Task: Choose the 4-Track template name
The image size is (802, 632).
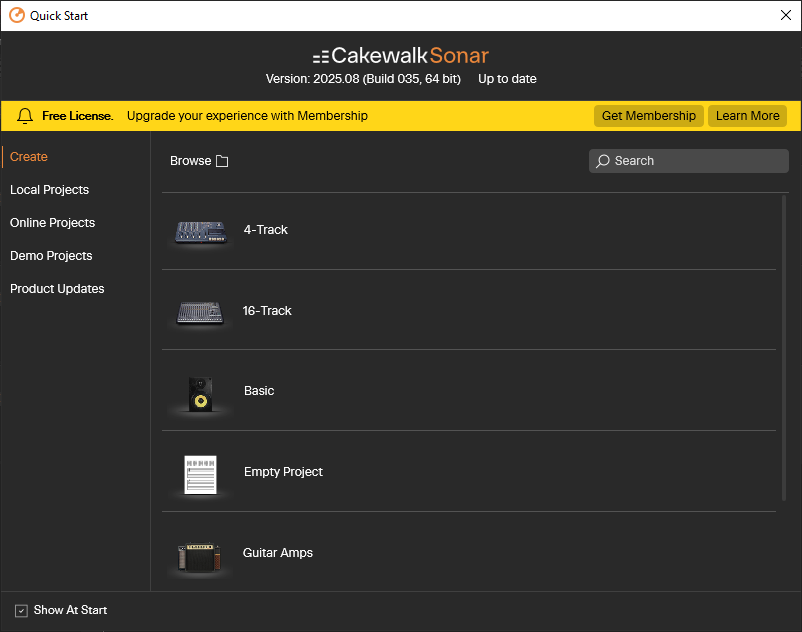Action: click(265, 230)
